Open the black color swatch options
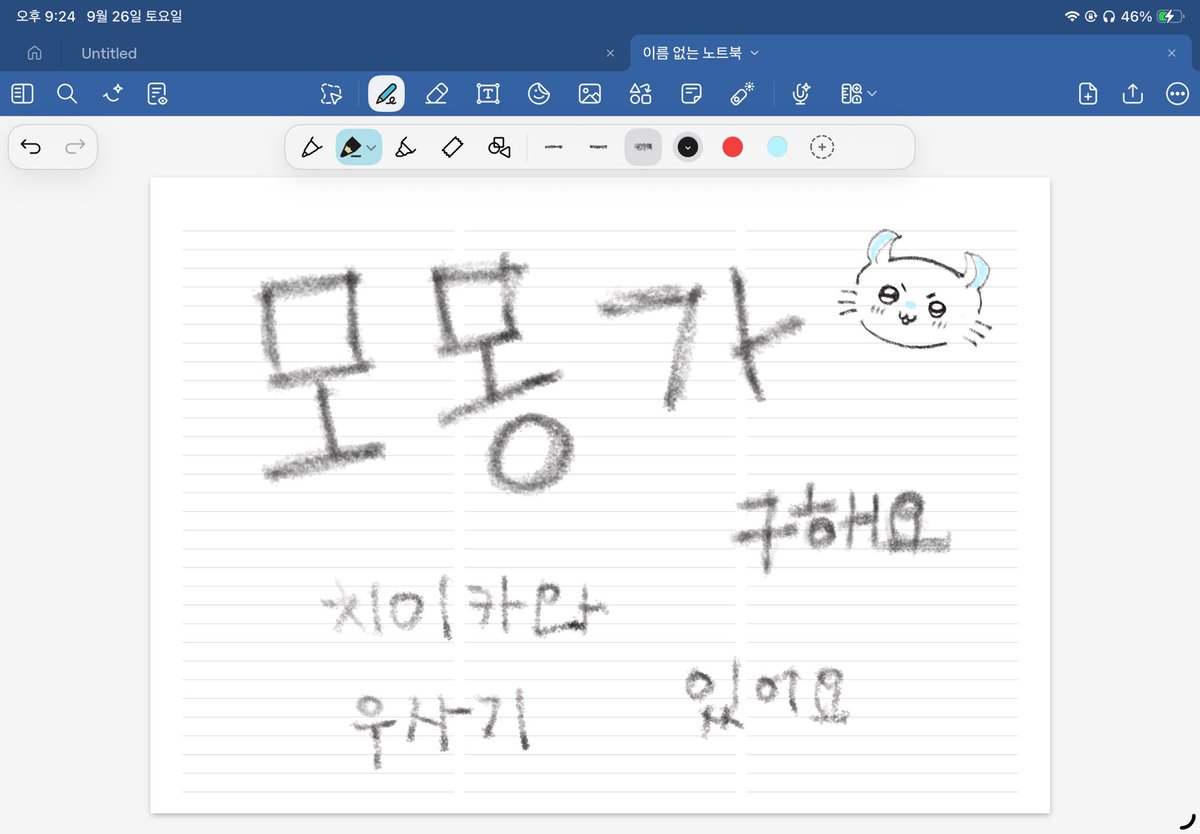The image size is (1200, 834). pyautogui.click(x=687, y=147)
